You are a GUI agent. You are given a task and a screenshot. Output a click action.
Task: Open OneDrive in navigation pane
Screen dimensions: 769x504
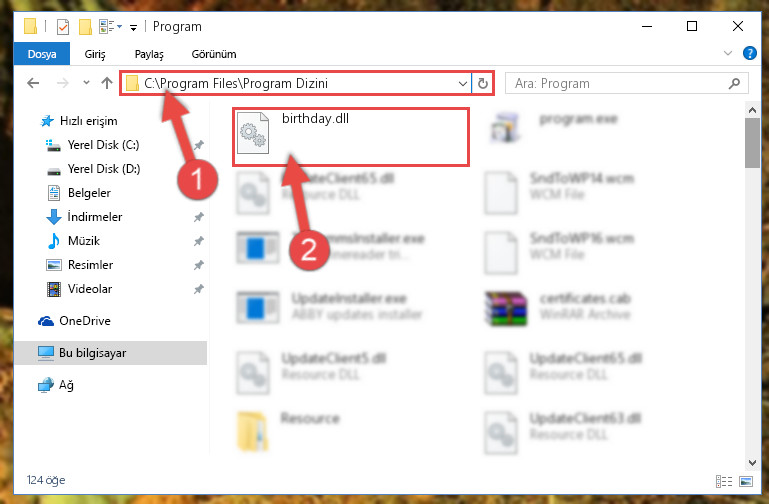[85, 321]
